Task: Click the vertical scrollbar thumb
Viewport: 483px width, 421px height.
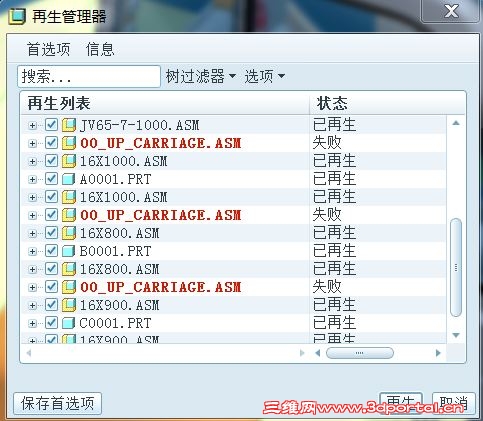Action: point(456,267)
